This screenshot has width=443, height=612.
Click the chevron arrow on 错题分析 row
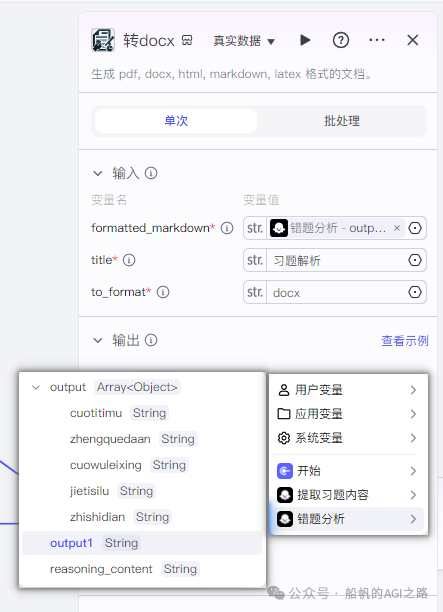[x=413, y=519]
